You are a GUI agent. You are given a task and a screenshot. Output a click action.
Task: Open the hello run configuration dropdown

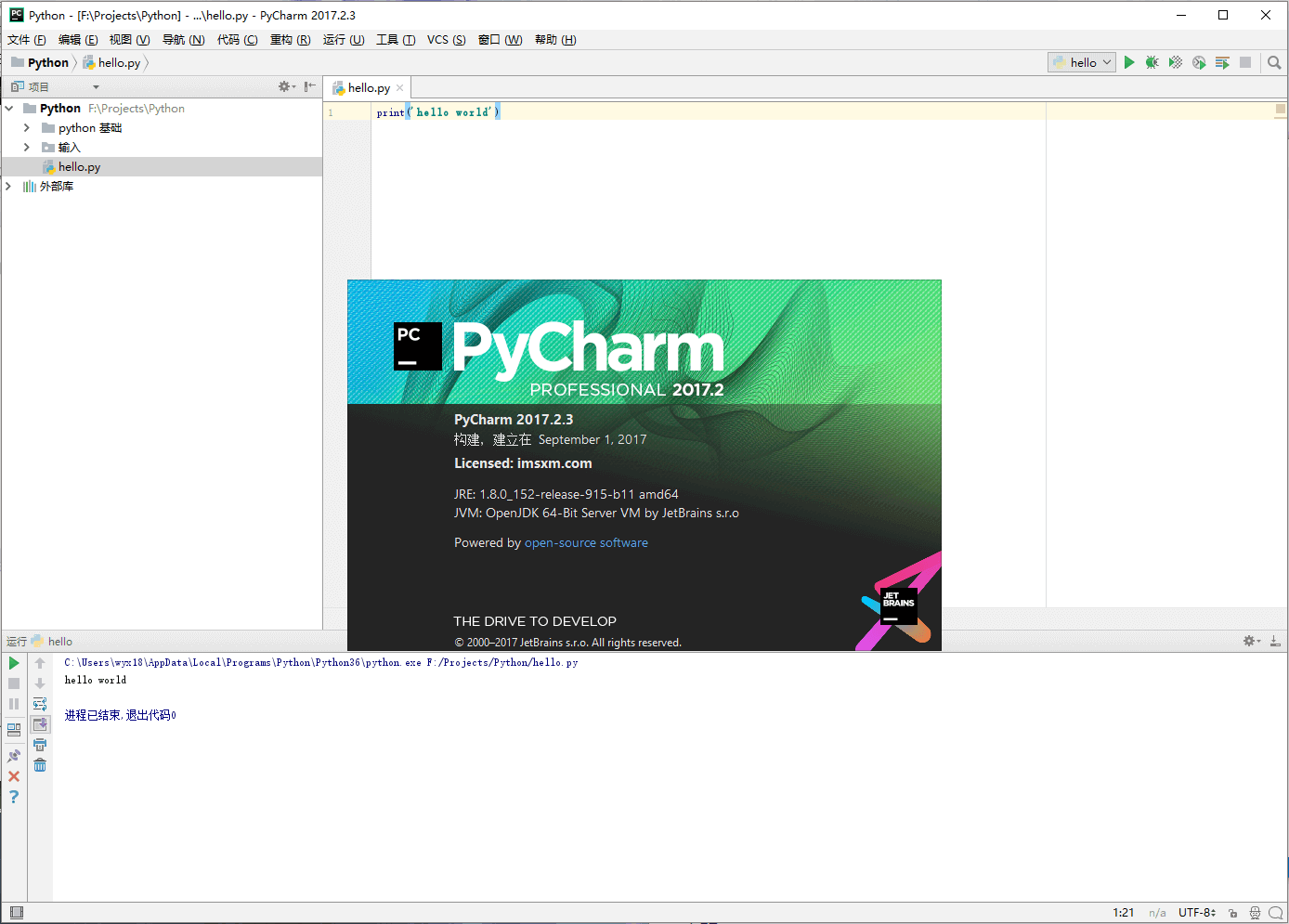(x=1082, y=62)
